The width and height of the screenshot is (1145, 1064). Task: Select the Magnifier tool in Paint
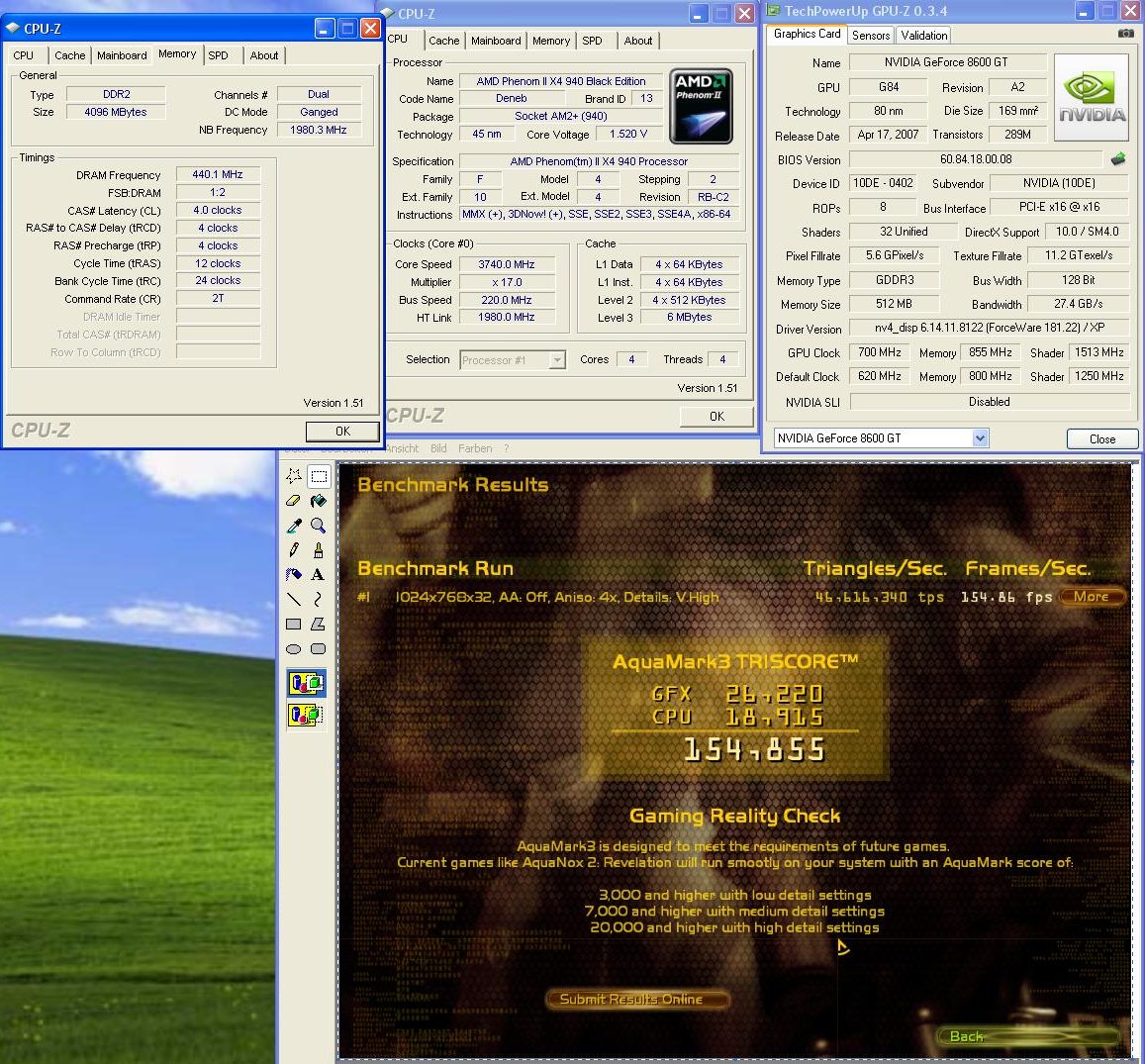point(319,526)
